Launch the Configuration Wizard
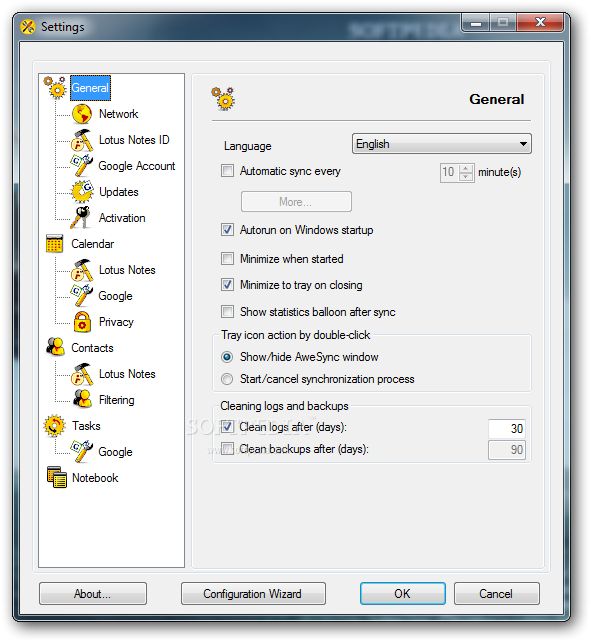The image size is (591, 642). 253,594
